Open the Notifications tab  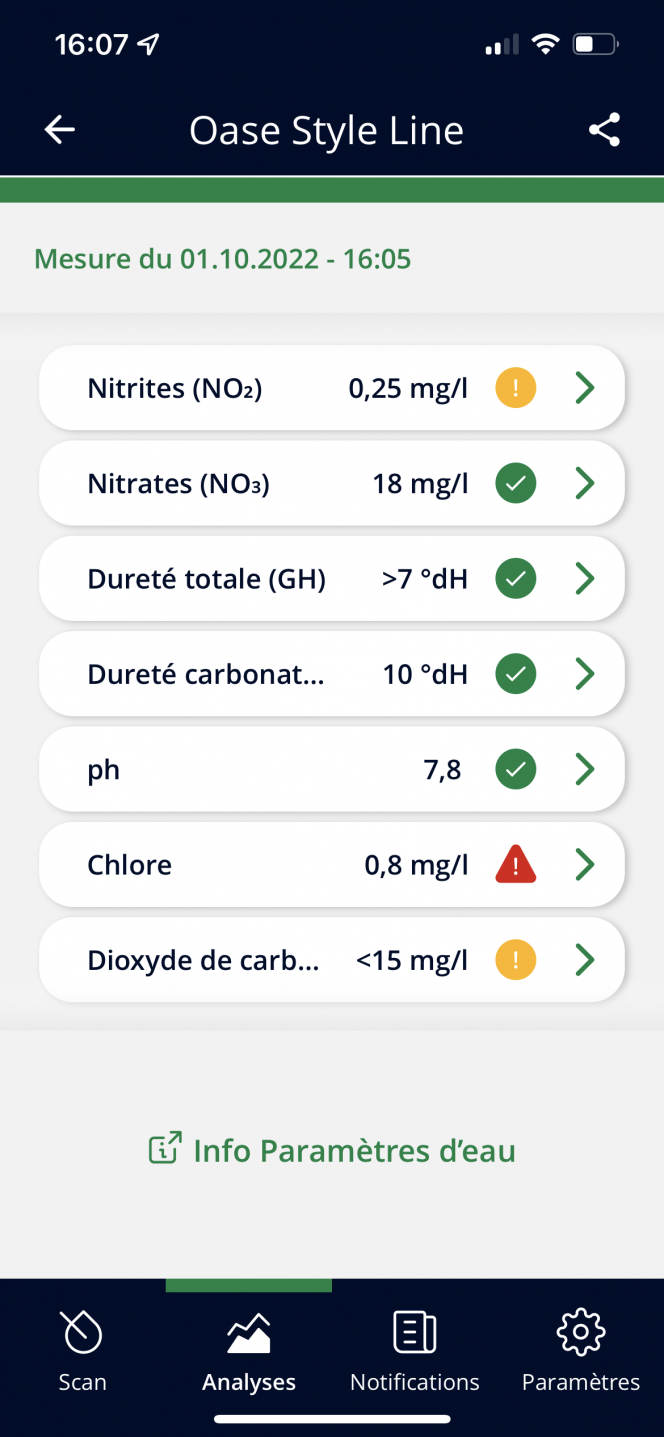(414, 1352)
